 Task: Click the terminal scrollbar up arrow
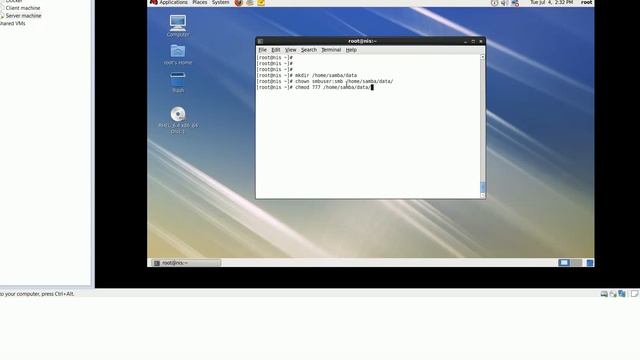(482, 57)
